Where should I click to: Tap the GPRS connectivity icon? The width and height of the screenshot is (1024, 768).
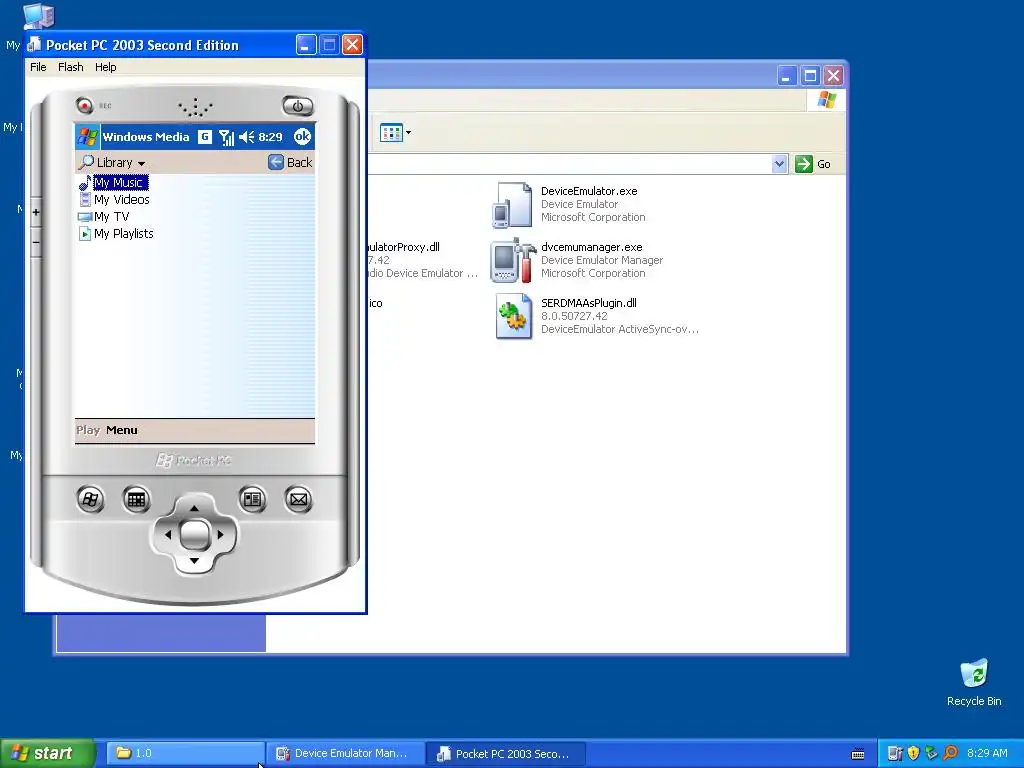[205, 136]
